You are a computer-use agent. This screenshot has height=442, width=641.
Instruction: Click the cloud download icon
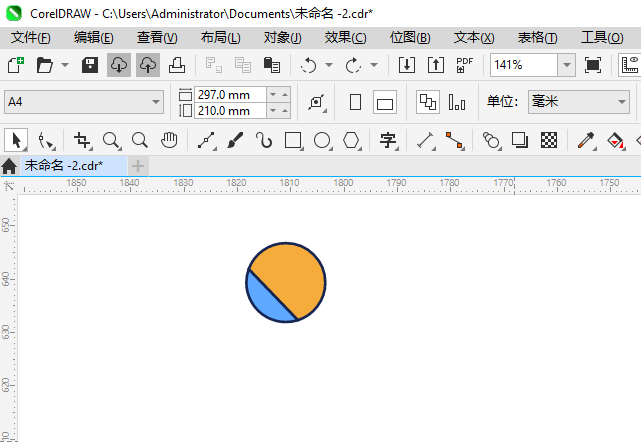pos(119,65)
